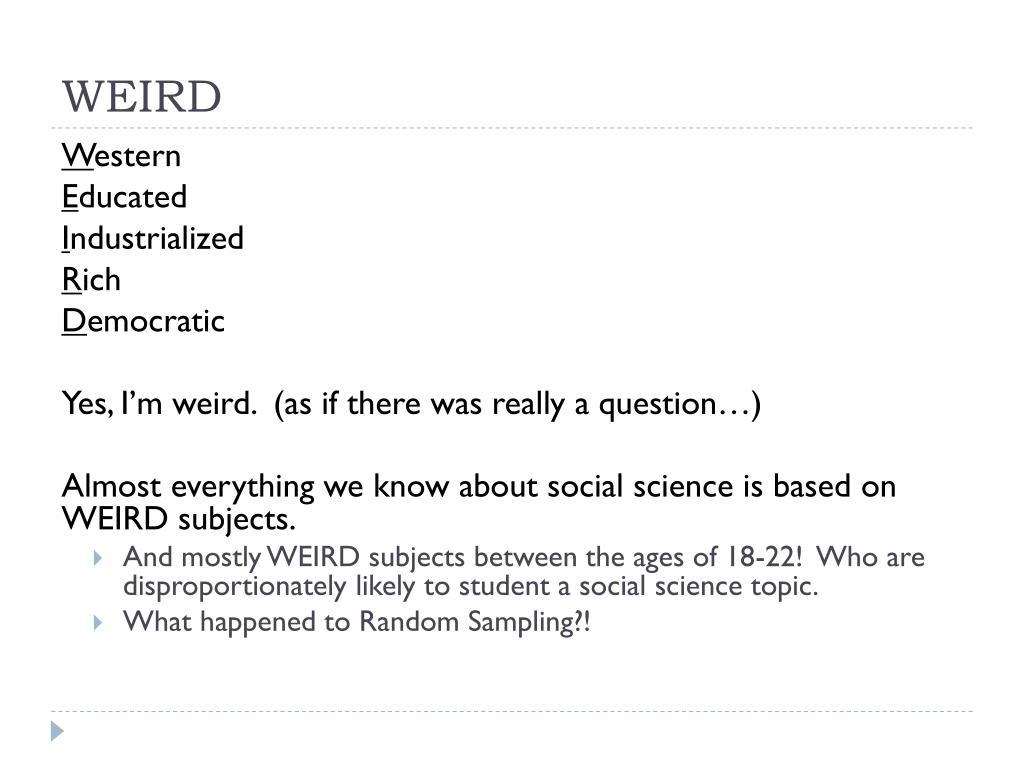Click 'What happened to Random Sampling?!' text
The height and width of the screenshot is (768, 1024).
pyautogui.click(x=357, y=621)
